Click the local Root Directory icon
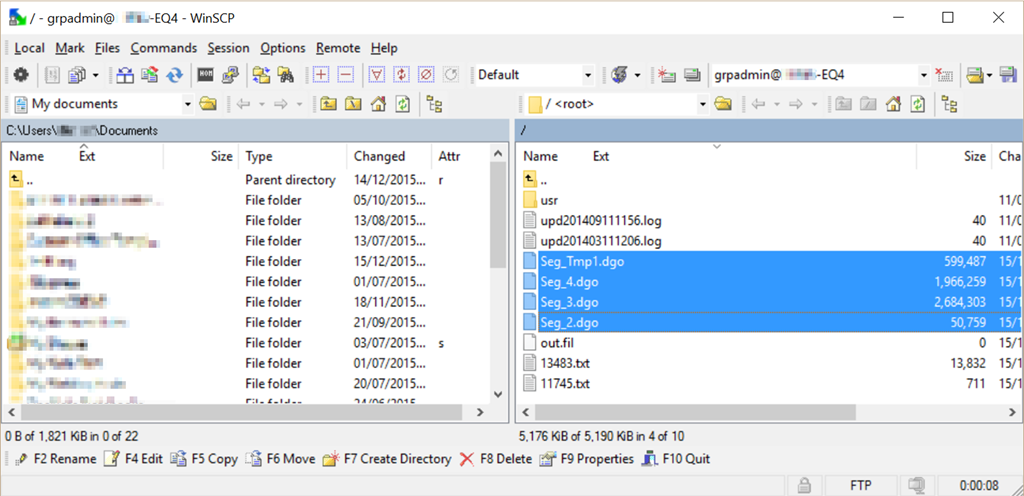Screen dimensions: 1024x496 click(x=353, y=104)
